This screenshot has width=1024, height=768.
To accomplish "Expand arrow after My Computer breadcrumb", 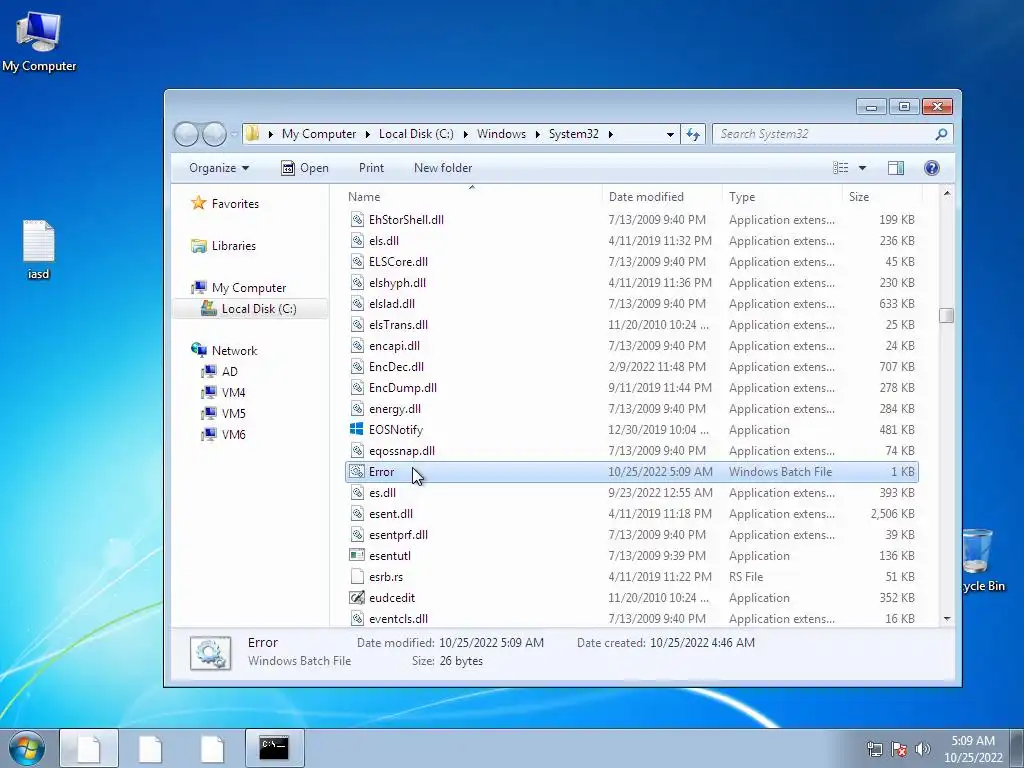I will (x=368, y=134).
